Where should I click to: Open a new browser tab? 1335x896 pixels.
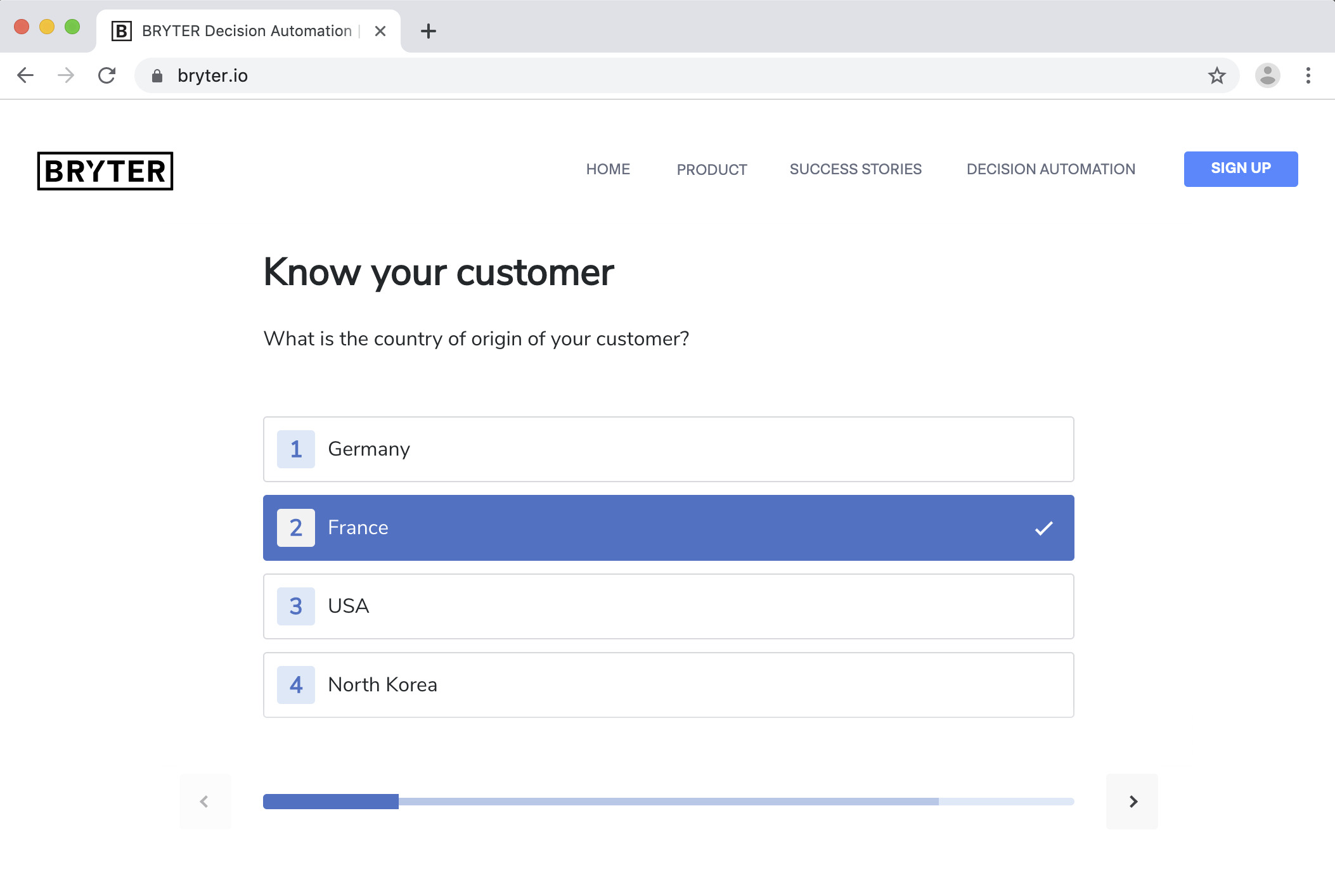click(429, 31)
